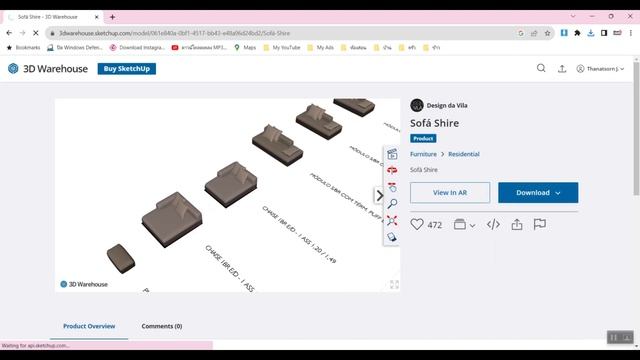
Task: Click the Design da Vila avatar
Action: (417, 105)
